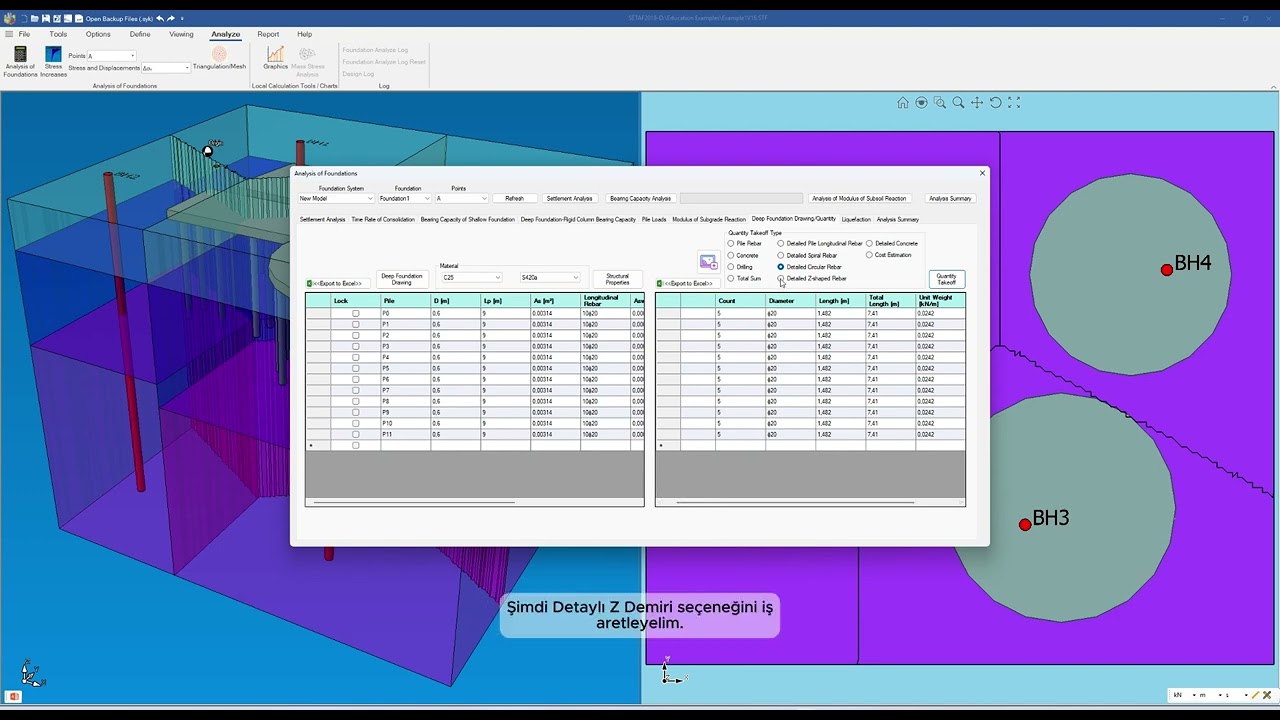
Task: Fit view with the fullscreen extents icon
Action: [1014, 102]
